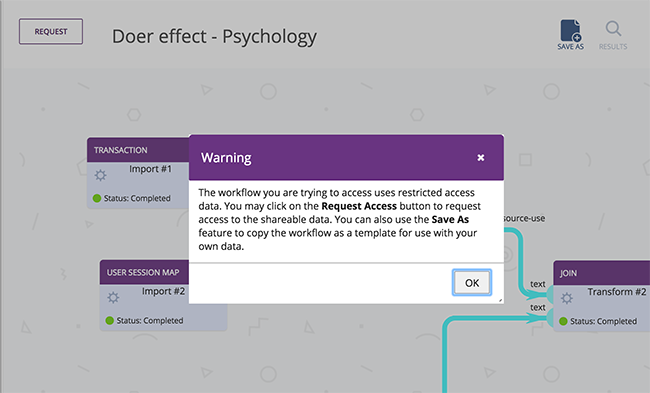Click the workflow title Doer effect - Psychology

[214, 36]
